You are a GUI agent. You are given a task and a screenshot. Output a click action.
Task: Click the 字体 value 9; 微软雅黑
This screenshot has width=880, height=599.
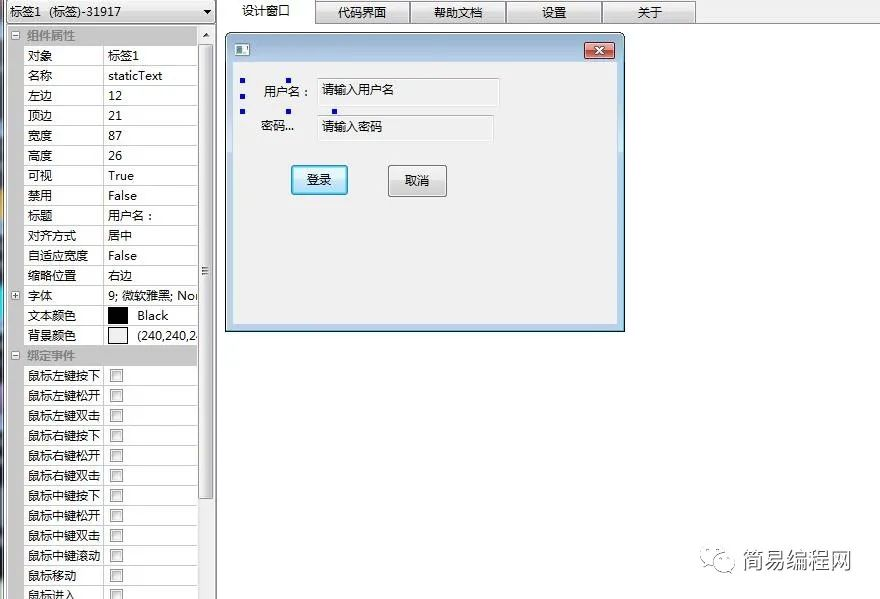click(x=150, y=296)
